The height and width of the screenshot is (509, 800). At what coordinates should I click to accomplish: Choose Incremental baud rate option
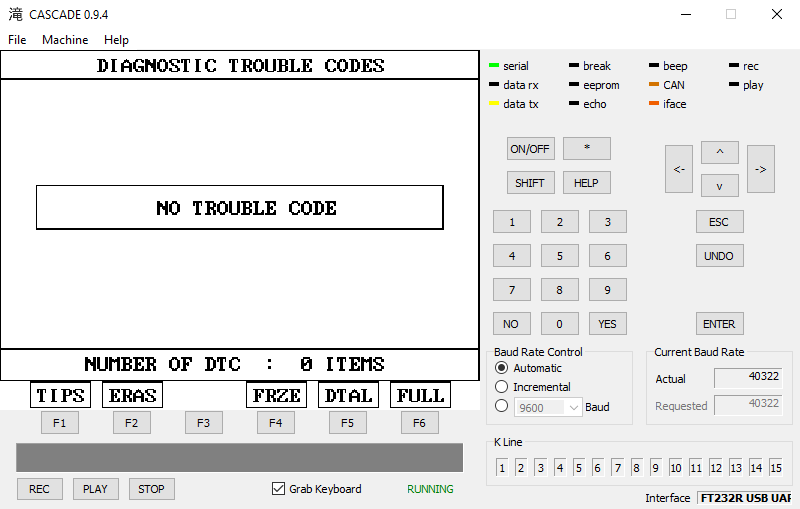[x=502, y=387]
